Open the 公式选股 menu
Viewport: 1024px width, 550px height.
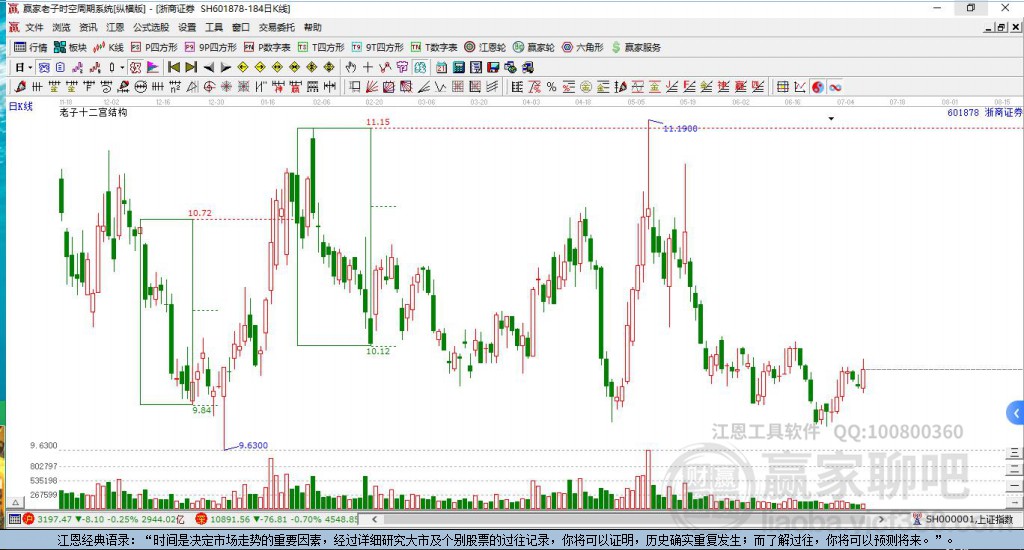[151, 27]
